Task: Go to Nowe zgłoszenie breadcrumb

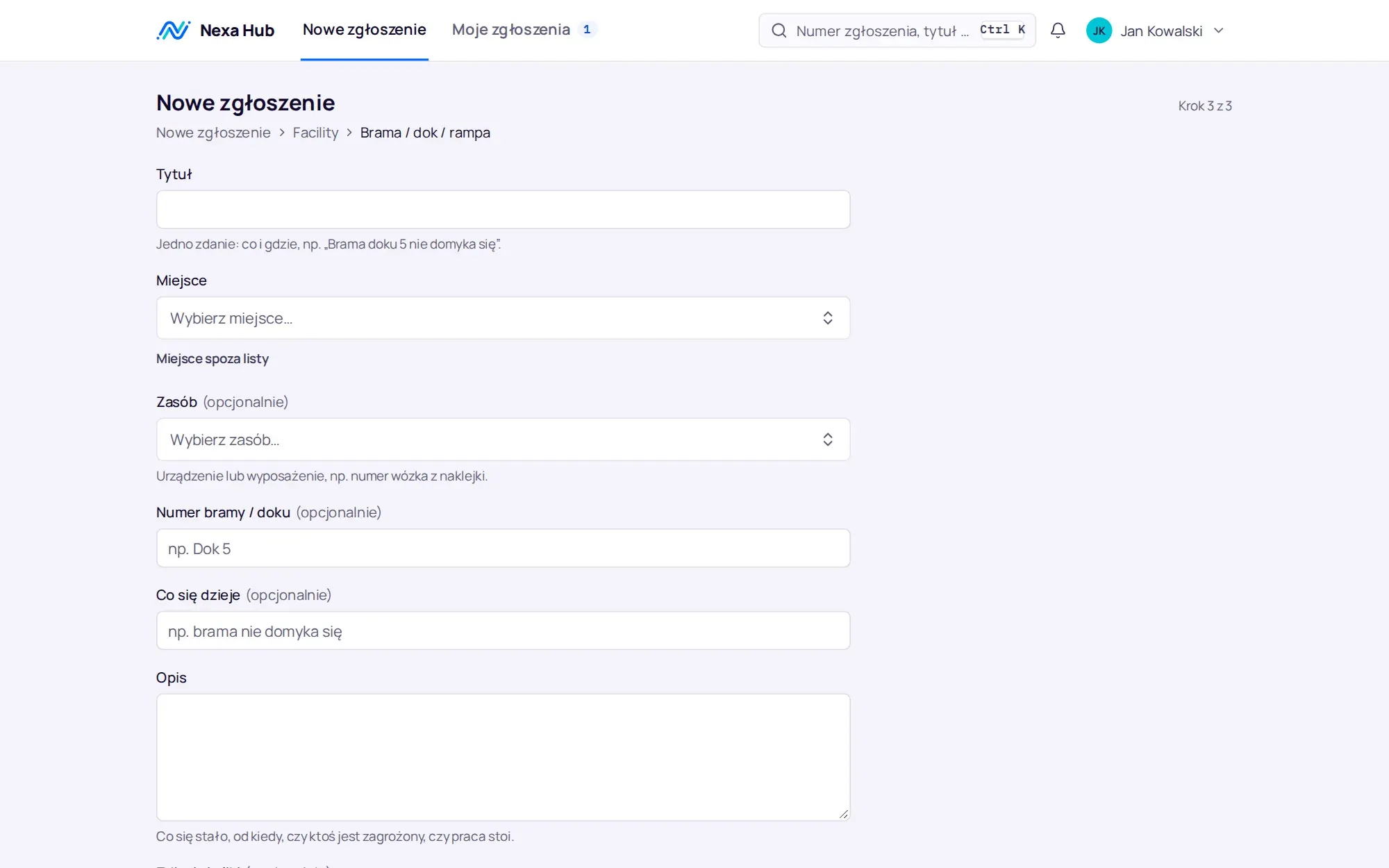Action: pos(213,133)
